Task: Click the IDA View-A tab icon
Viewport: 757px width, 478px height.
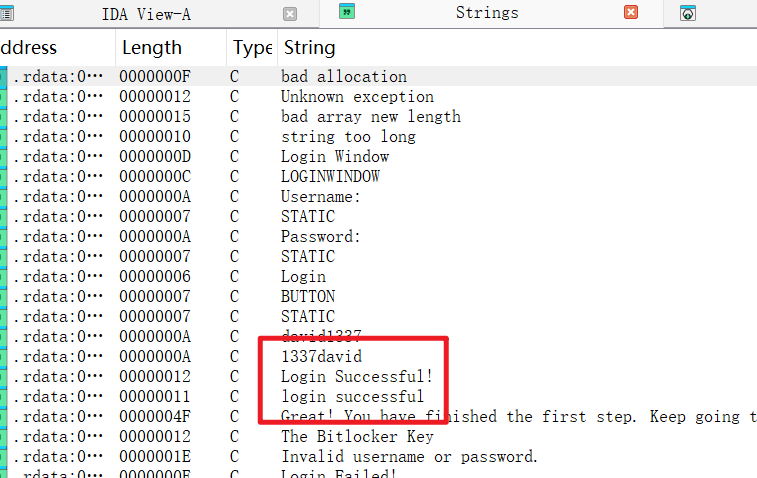Action: tap(6, 13)
